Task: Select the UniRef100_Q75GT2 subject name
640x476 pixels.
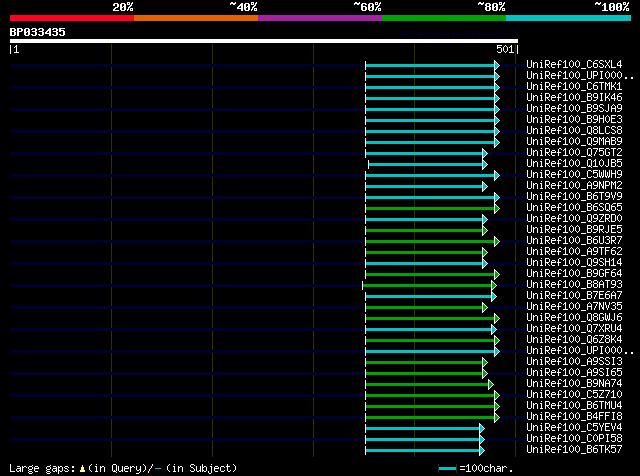Action: tap(574, 153)
